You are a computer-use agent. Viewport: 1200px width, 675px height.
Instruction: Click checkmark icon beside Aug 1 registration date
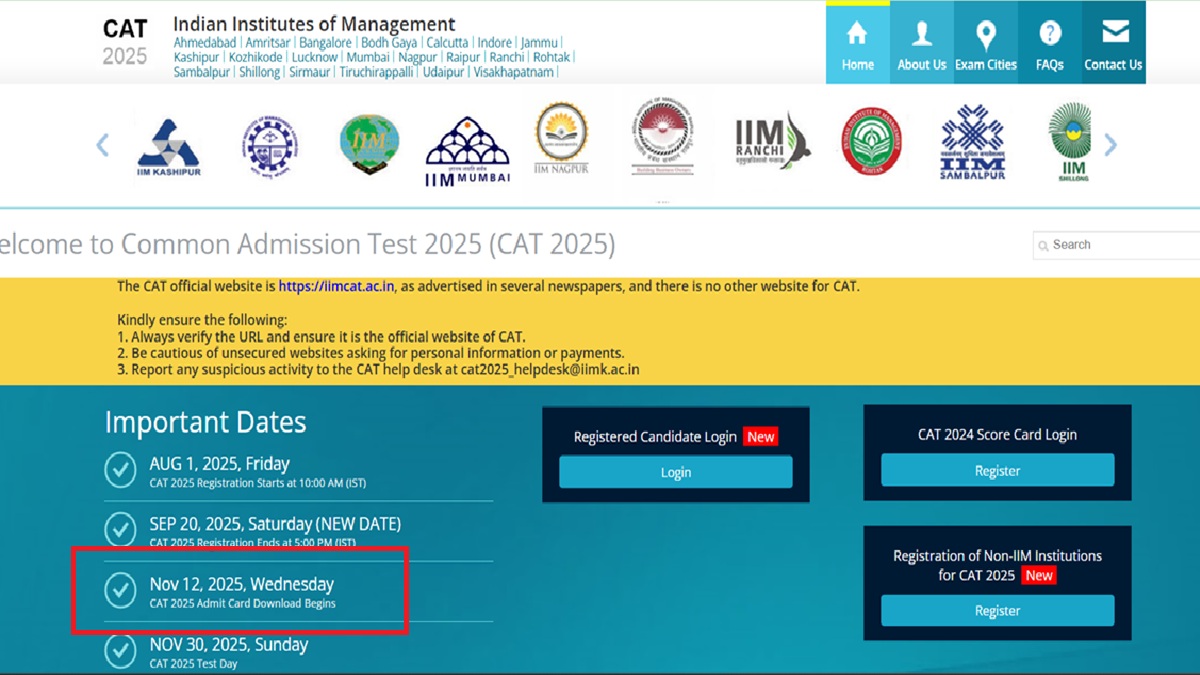[x=120, y=470]
